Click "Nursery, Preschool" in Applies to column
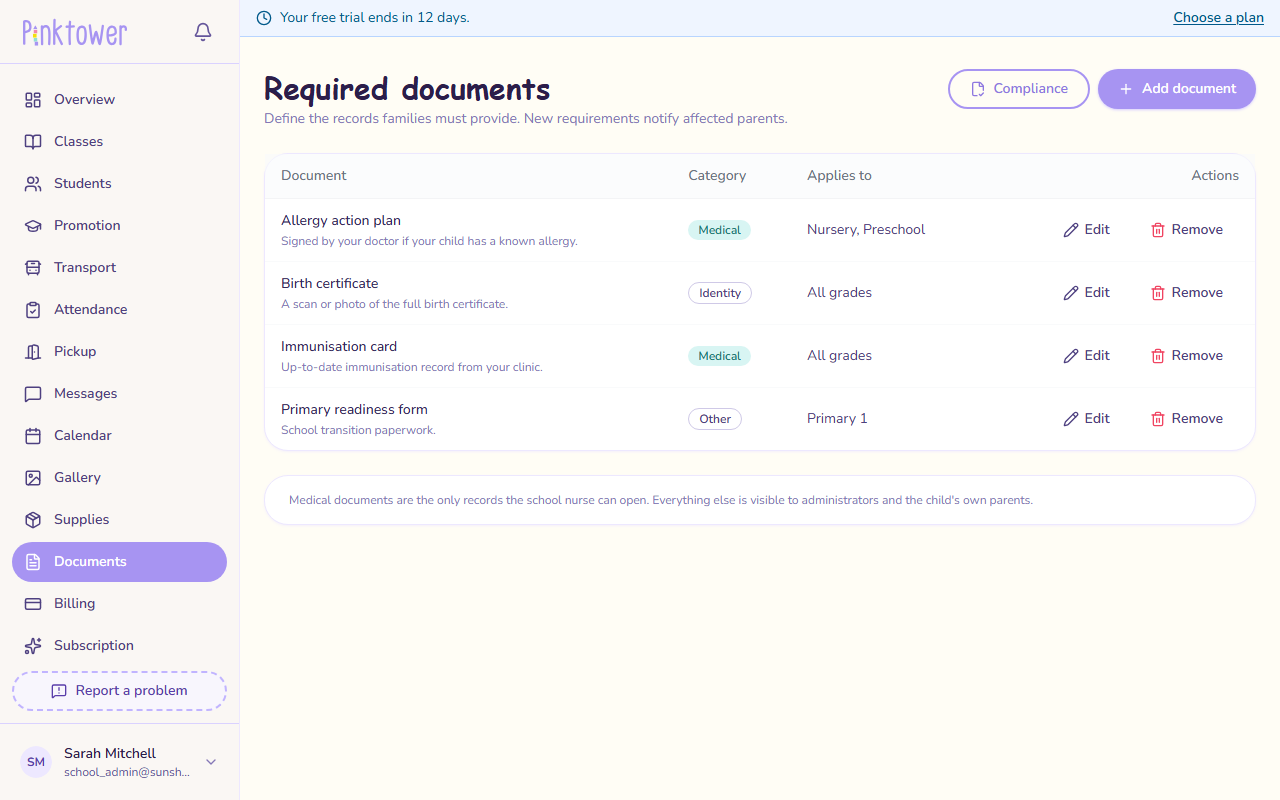 click(866, 230)
